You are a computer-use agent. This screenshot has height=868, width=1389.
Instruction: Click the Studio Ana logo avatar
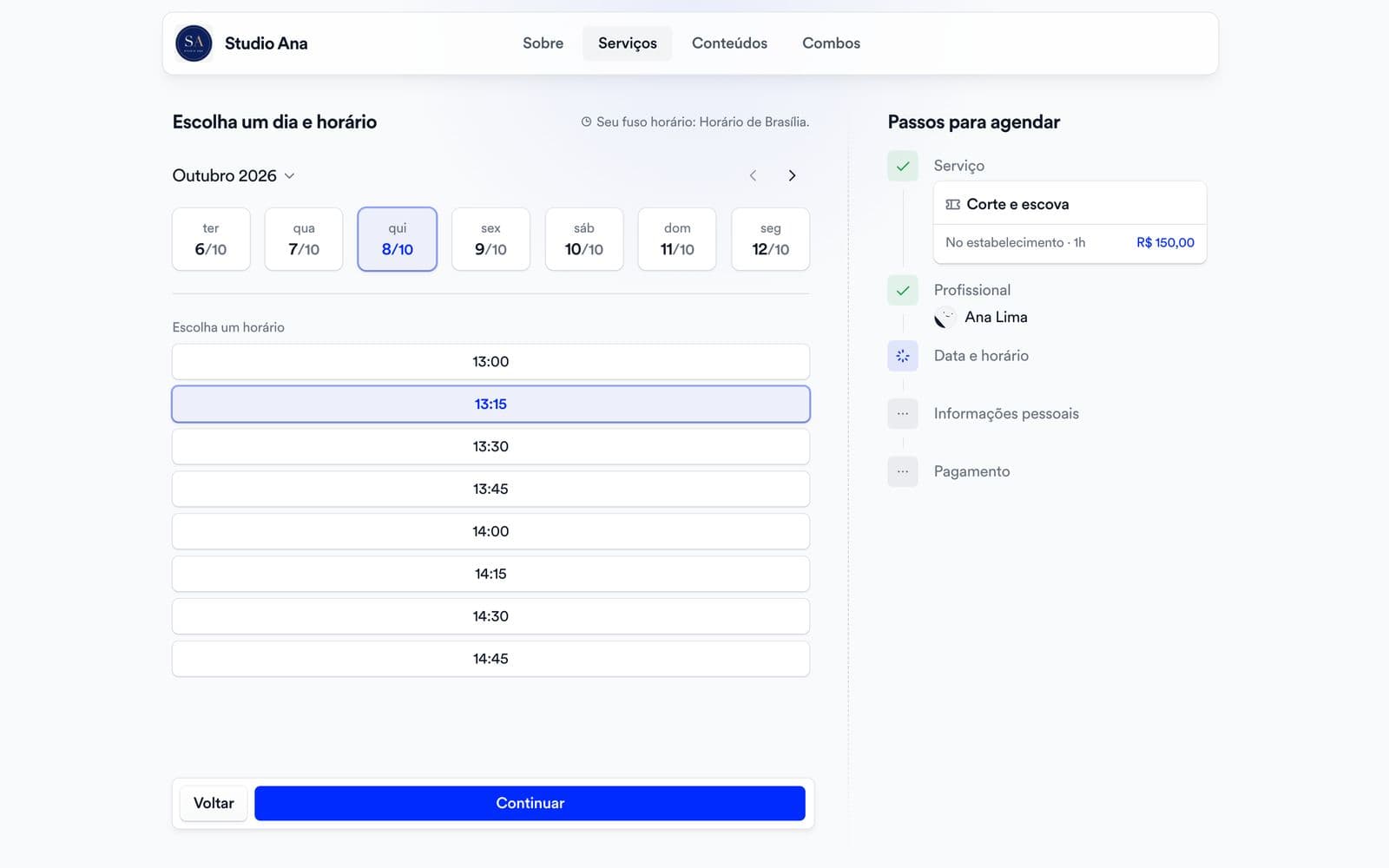pyautogui.click(x=194, y=43)
